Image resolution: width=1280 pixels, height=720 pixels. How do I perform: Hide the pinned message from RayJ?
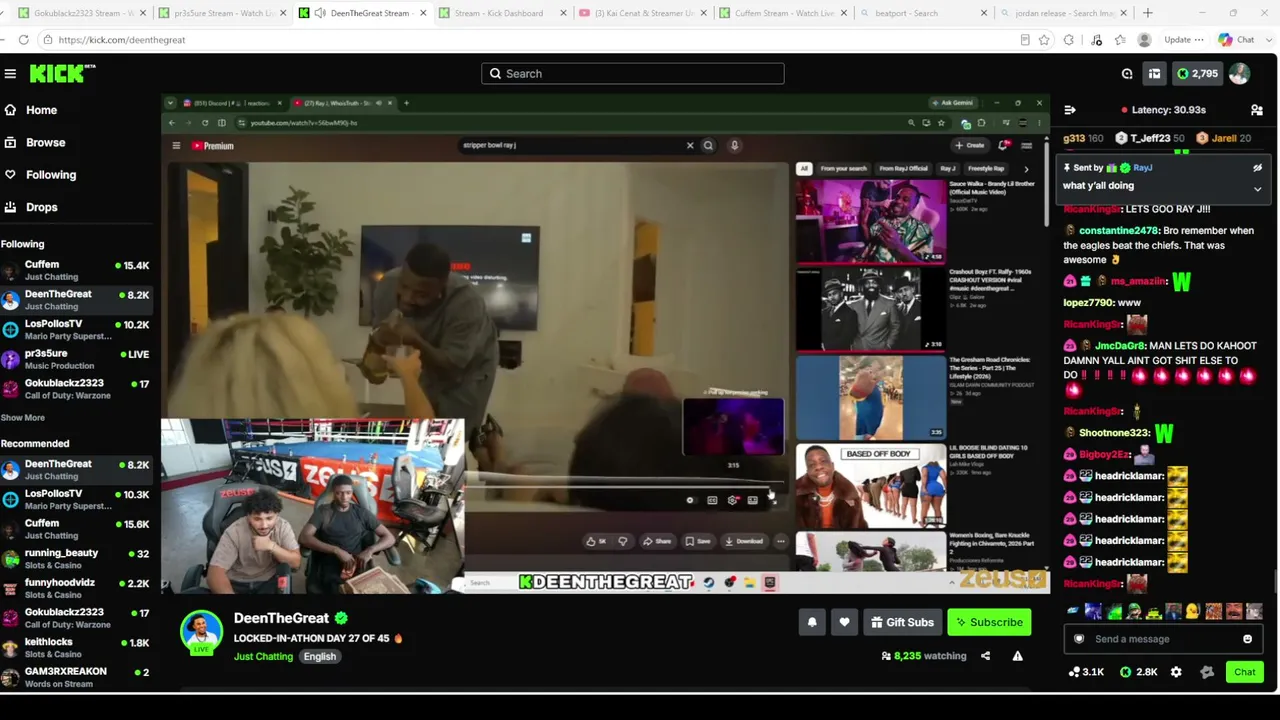point(1257,168)
